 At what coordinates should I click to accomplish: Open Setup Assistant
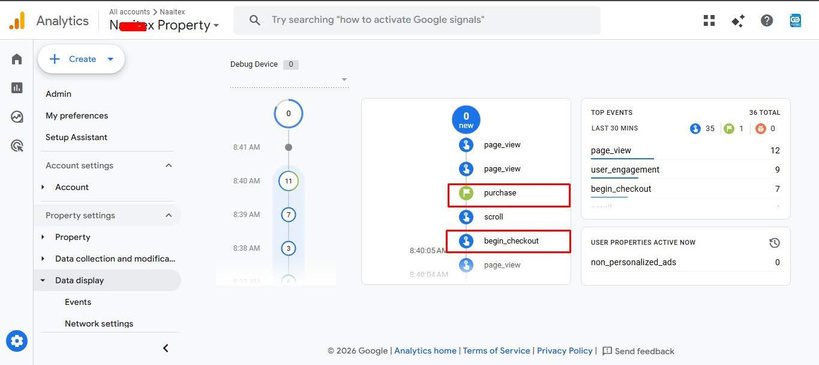pyautogui.click(x=76, y=137)
